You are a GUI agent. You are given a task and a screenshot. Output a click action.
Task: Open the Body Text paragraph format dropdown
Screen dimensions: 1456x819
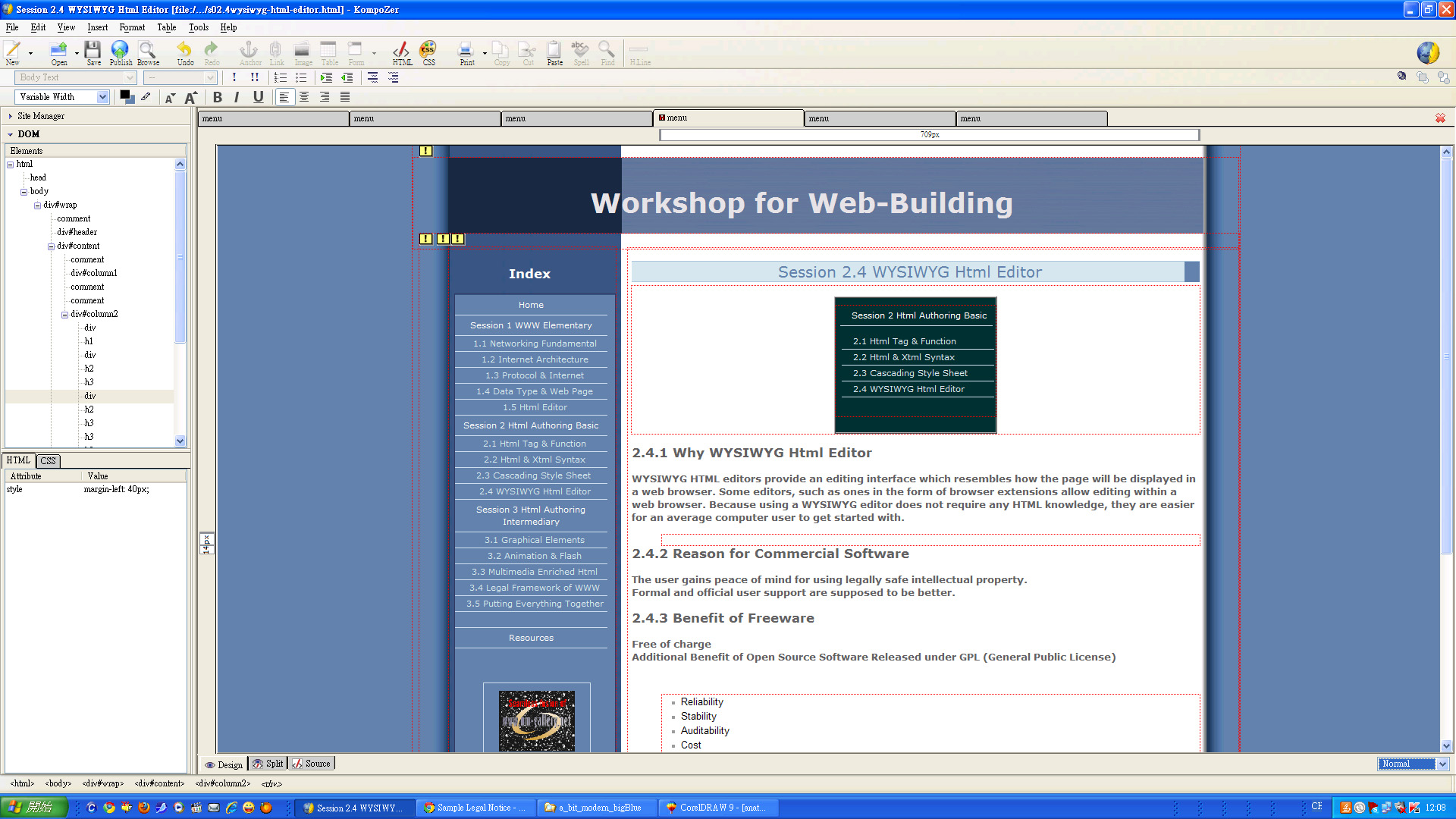pos(129,77)
